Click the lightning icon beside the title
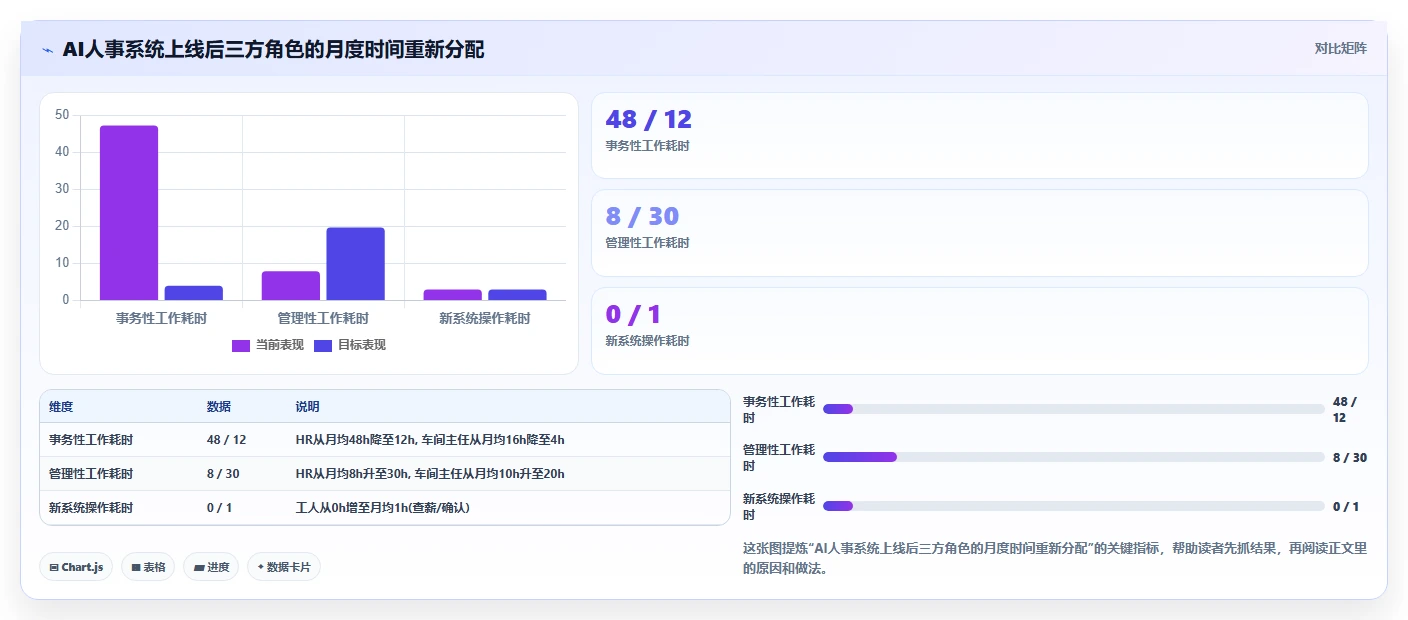This screenshot has width=1408, height=620. click(x=47, y=50)
